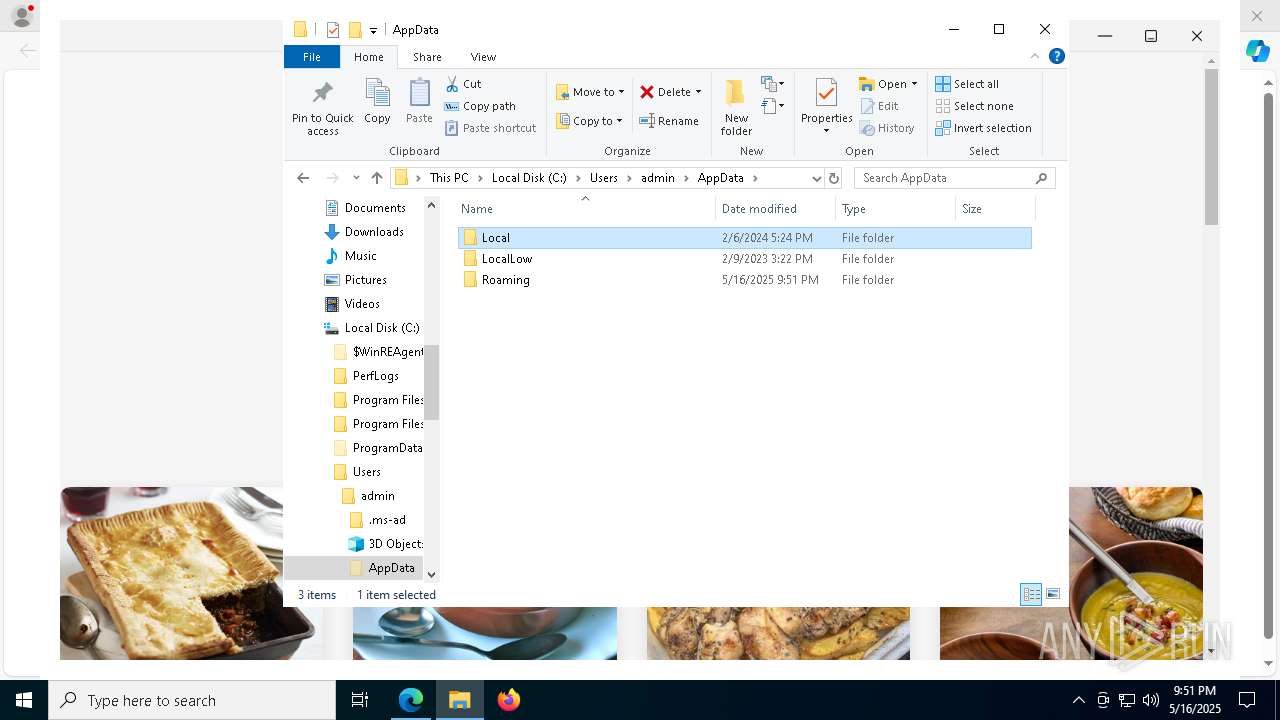Click the taskbar search box
Viewport: 1280px width, 720px height.
(x=192, y=700)
